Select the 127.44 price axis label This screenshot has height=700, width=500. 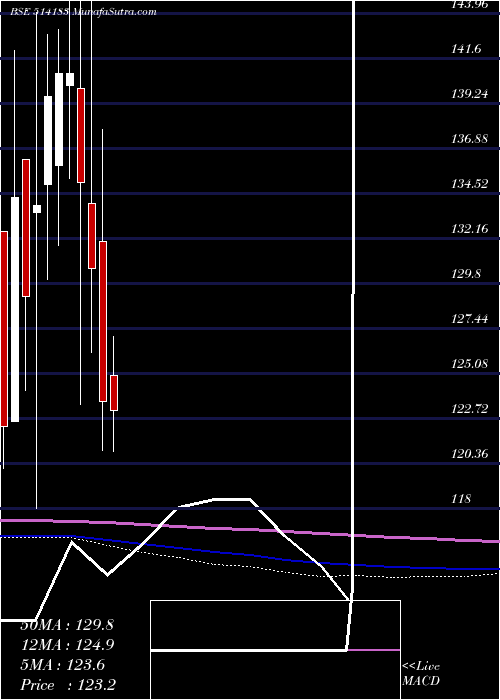click(x=469, y=319)
